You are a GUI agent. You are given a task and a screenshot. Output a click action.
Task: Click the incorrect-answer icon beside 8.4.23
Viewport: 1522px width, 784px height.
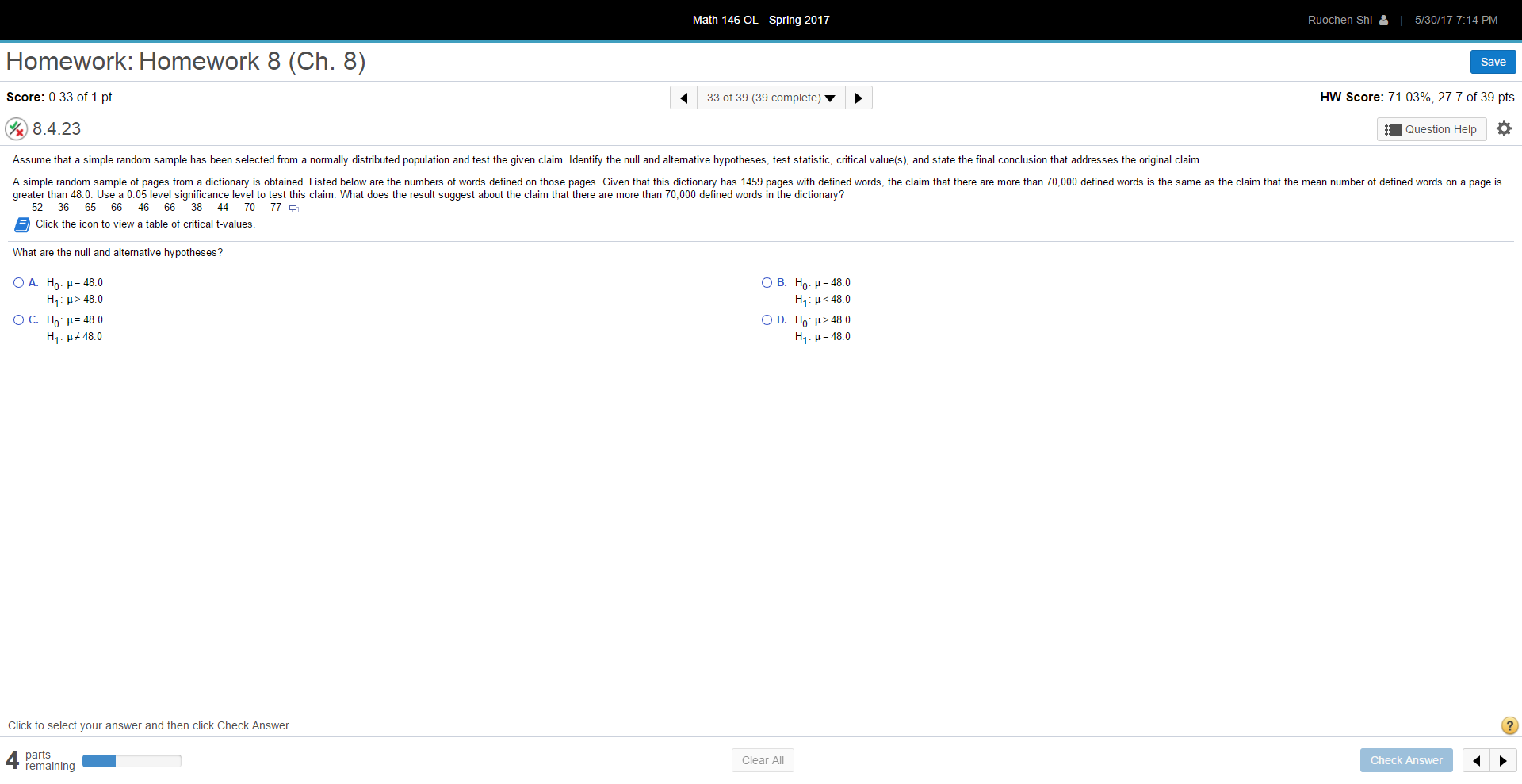[x=16, y=128]
